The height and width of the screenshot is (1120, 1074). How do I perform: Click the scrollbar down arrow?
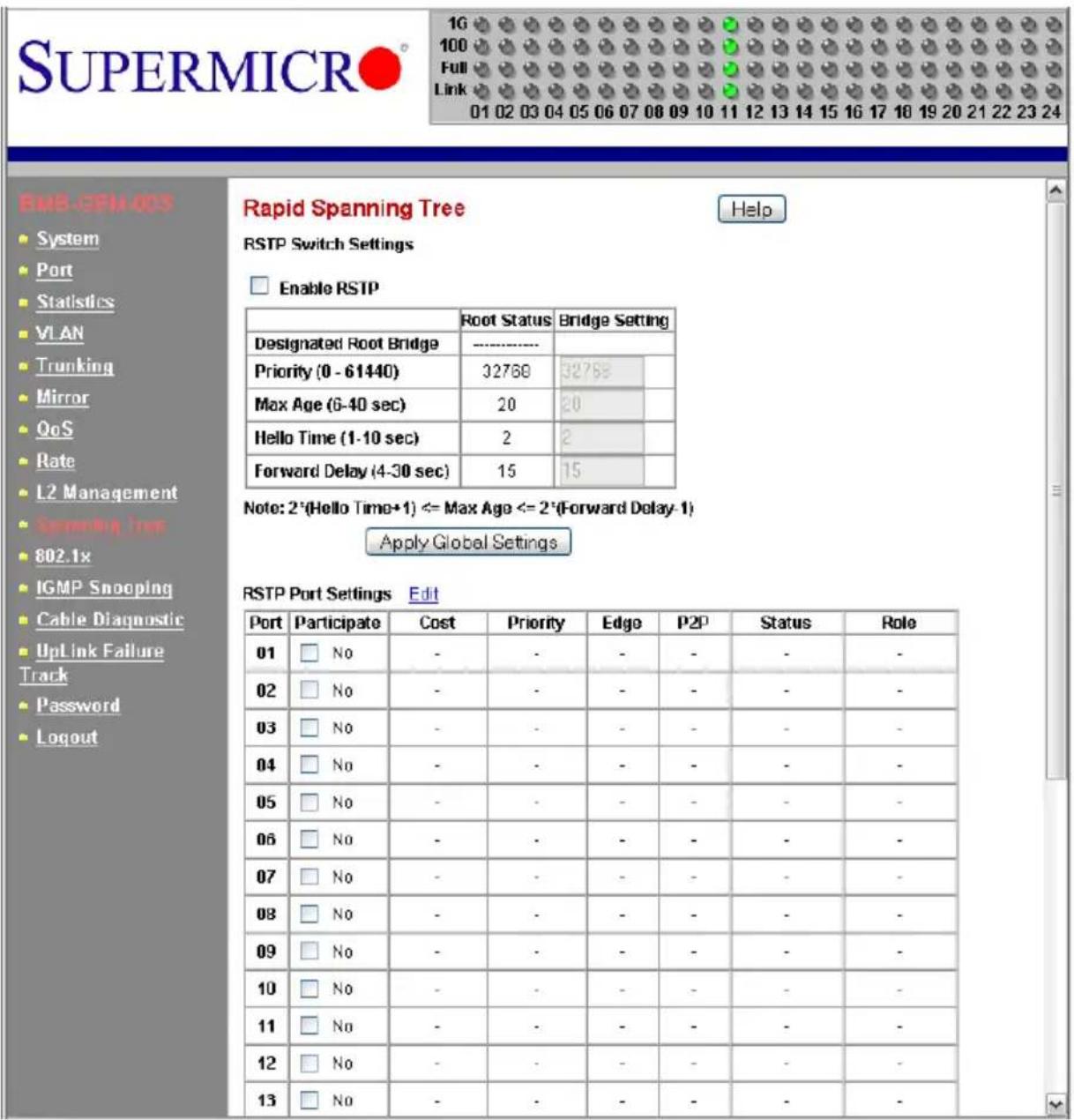[1056, 1103]
